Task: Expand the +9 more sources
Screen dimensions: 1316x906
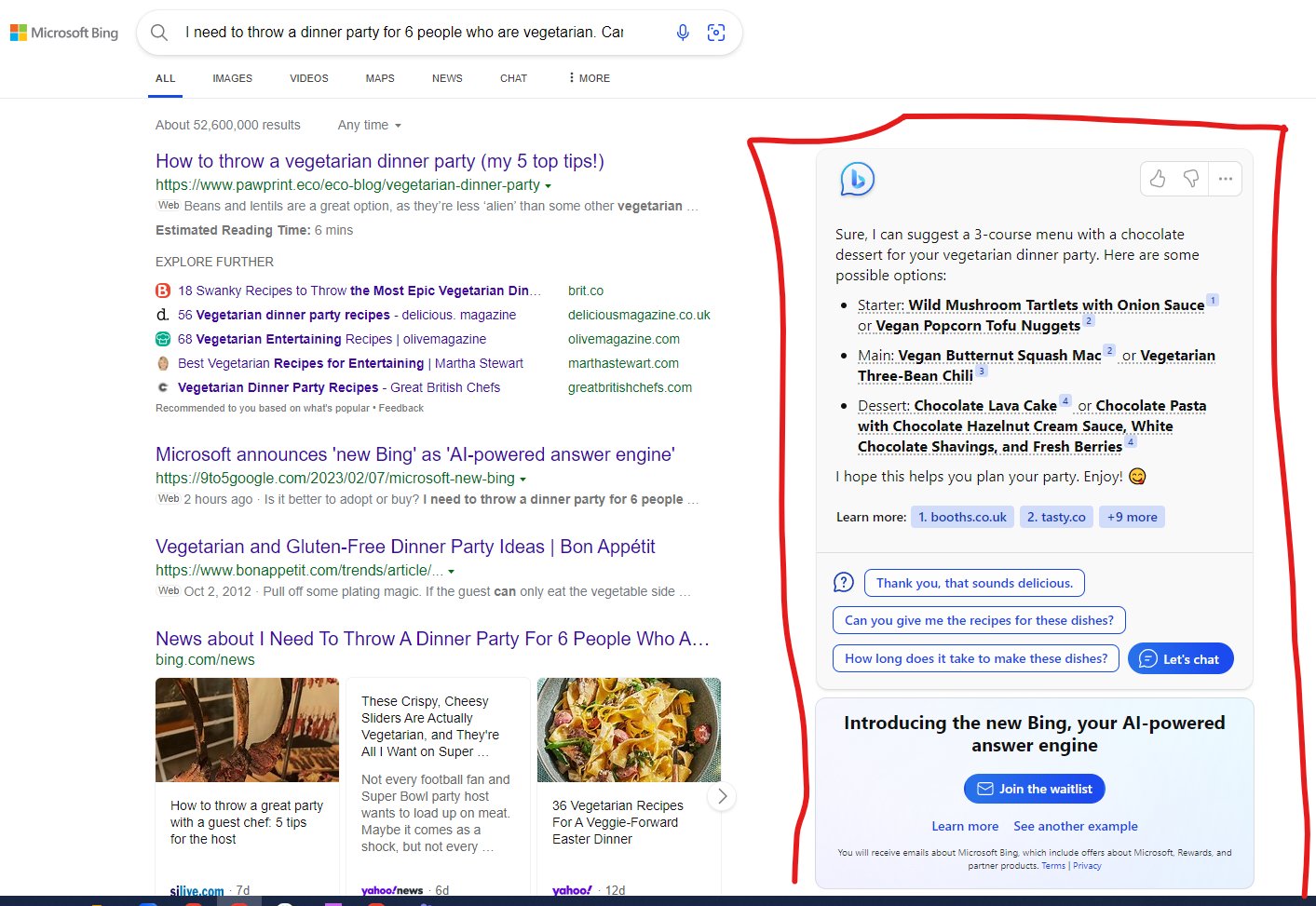Action: click(1132, 517)
